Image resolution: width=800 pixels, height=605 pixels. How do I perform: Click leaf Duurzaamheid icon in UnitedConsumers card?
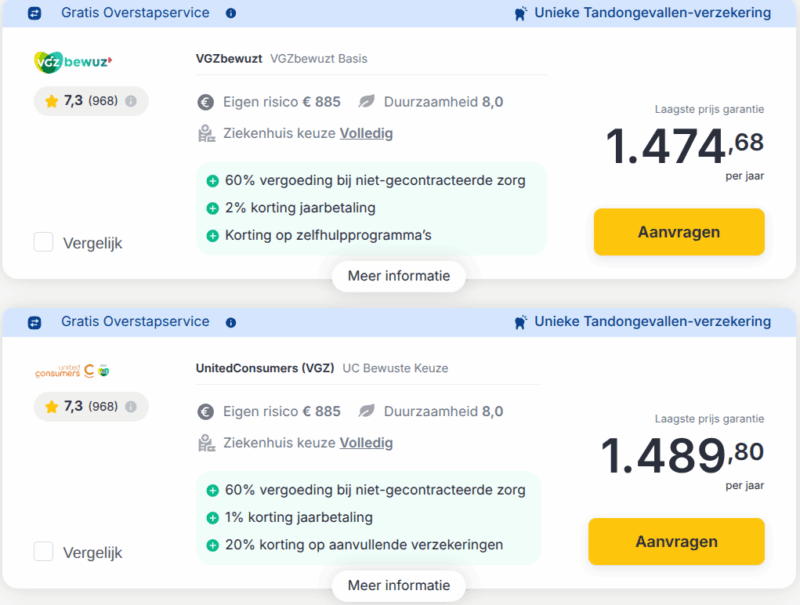click(x=367, y=411)
